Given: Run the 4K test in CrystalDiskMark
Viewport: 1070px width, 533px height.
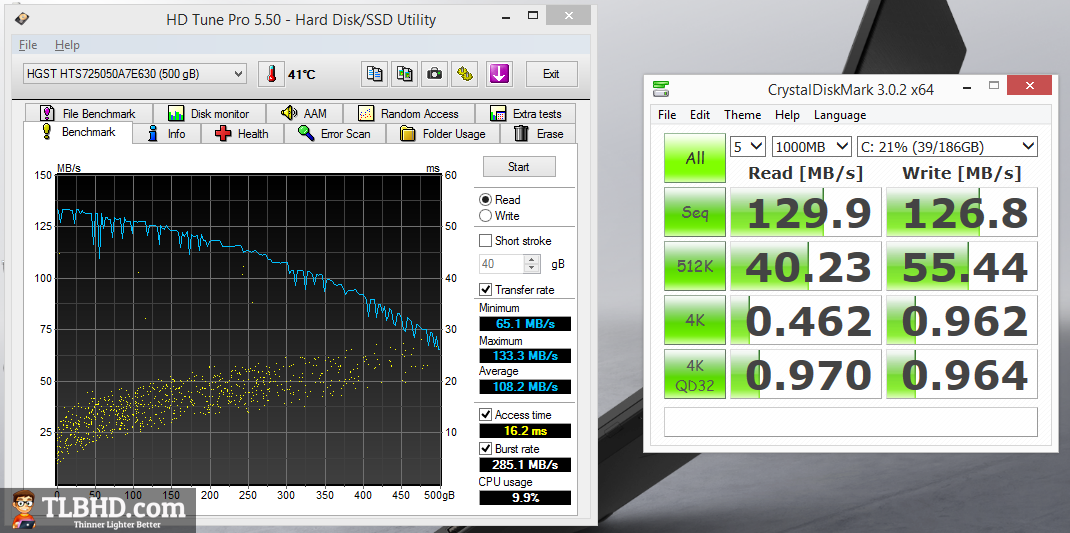Looking at the screenshot, I should pos(695,320).
